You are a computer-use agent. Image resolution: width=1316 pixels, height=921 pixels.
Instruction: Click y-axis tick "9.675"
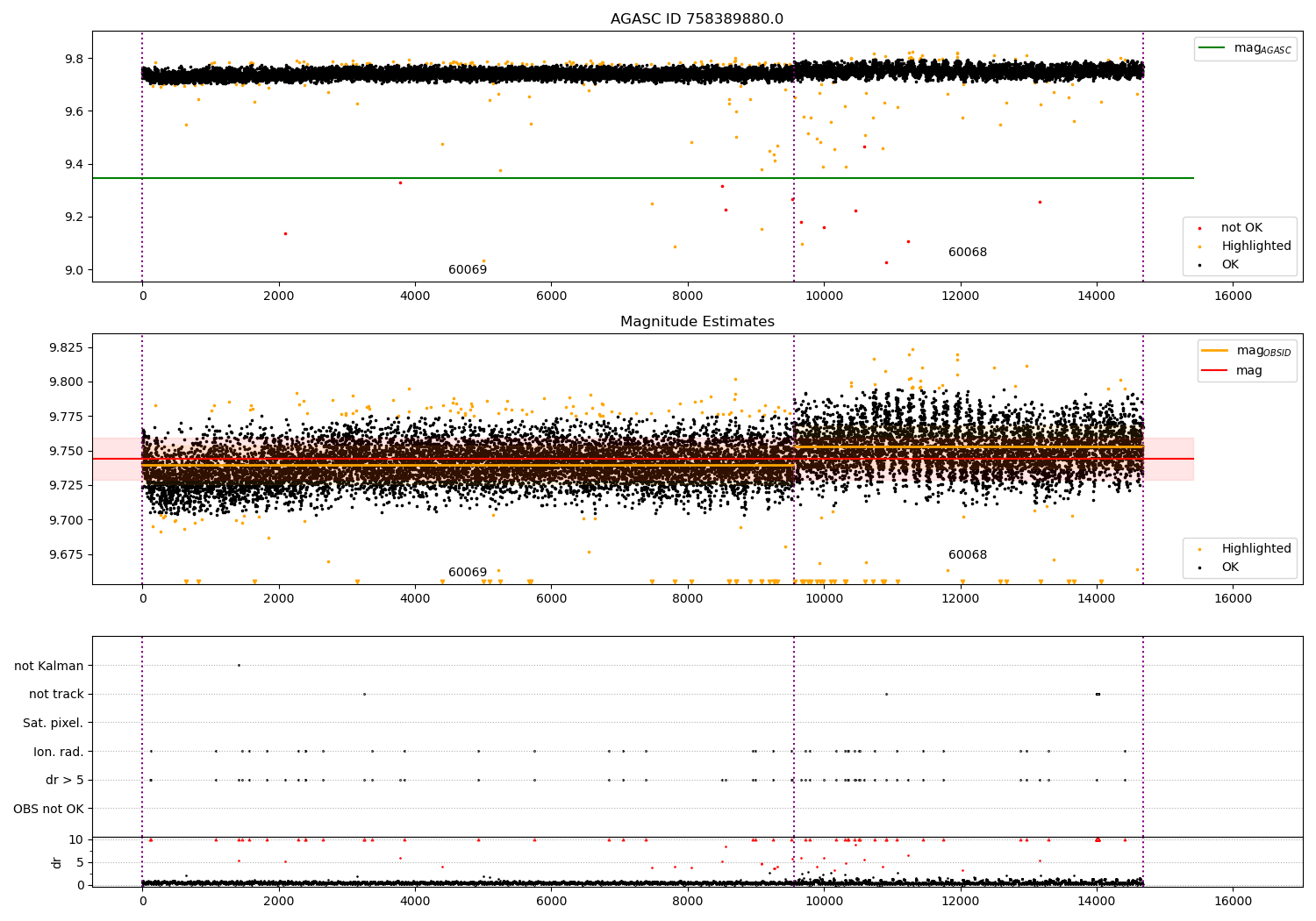pos(66,555)
